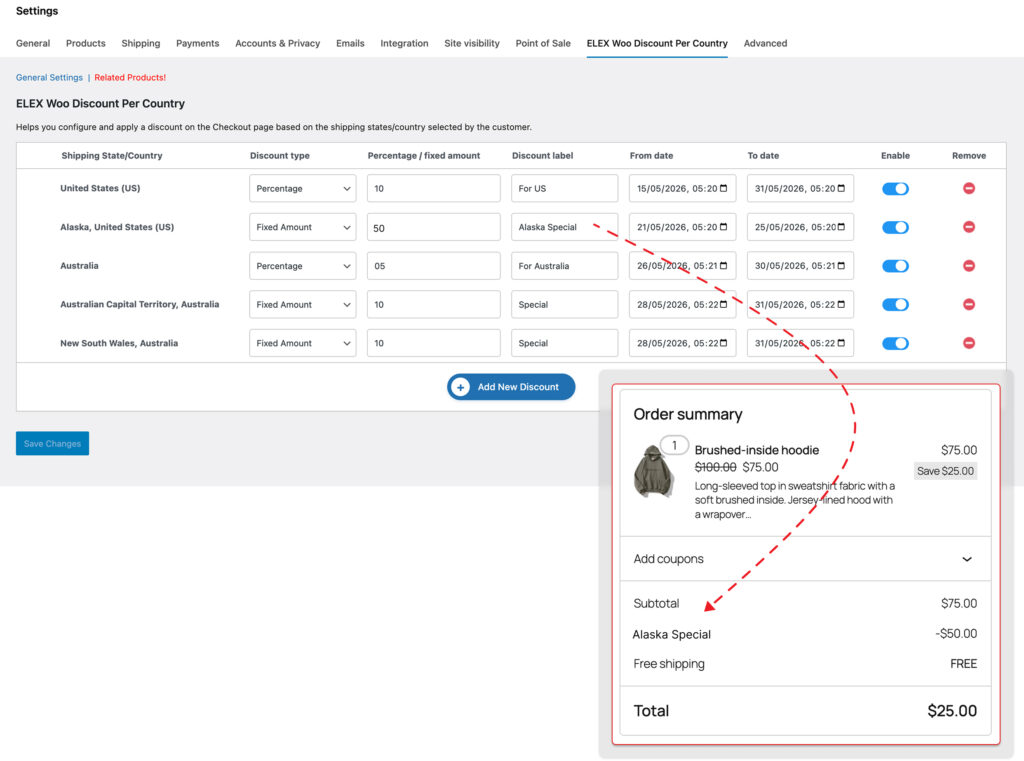Open the Shipping tab

pos(140,43)
